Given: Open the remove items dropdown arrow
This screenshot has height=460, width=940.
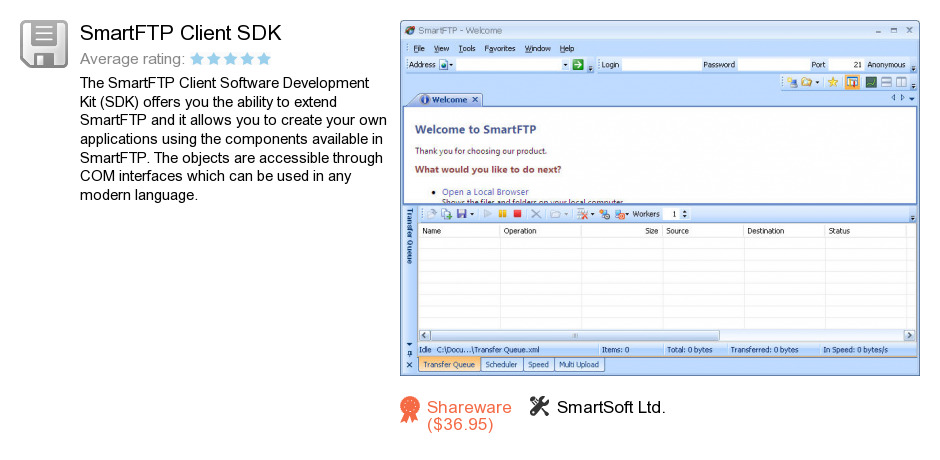Looking at the screenshot, I should [593, 214].
